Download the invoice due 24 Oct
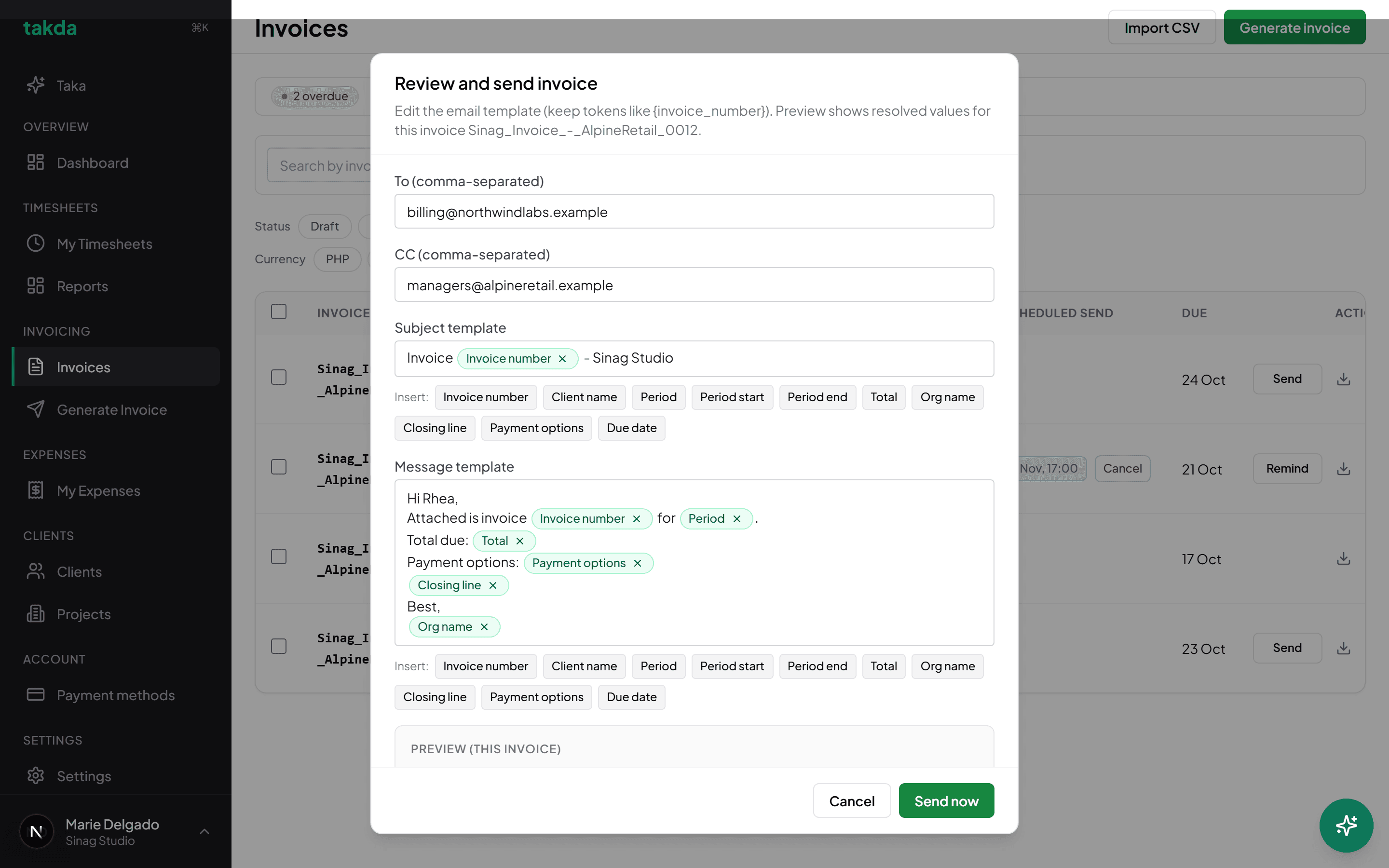Screen dimensions: 1389x868 coord(1343,379)
